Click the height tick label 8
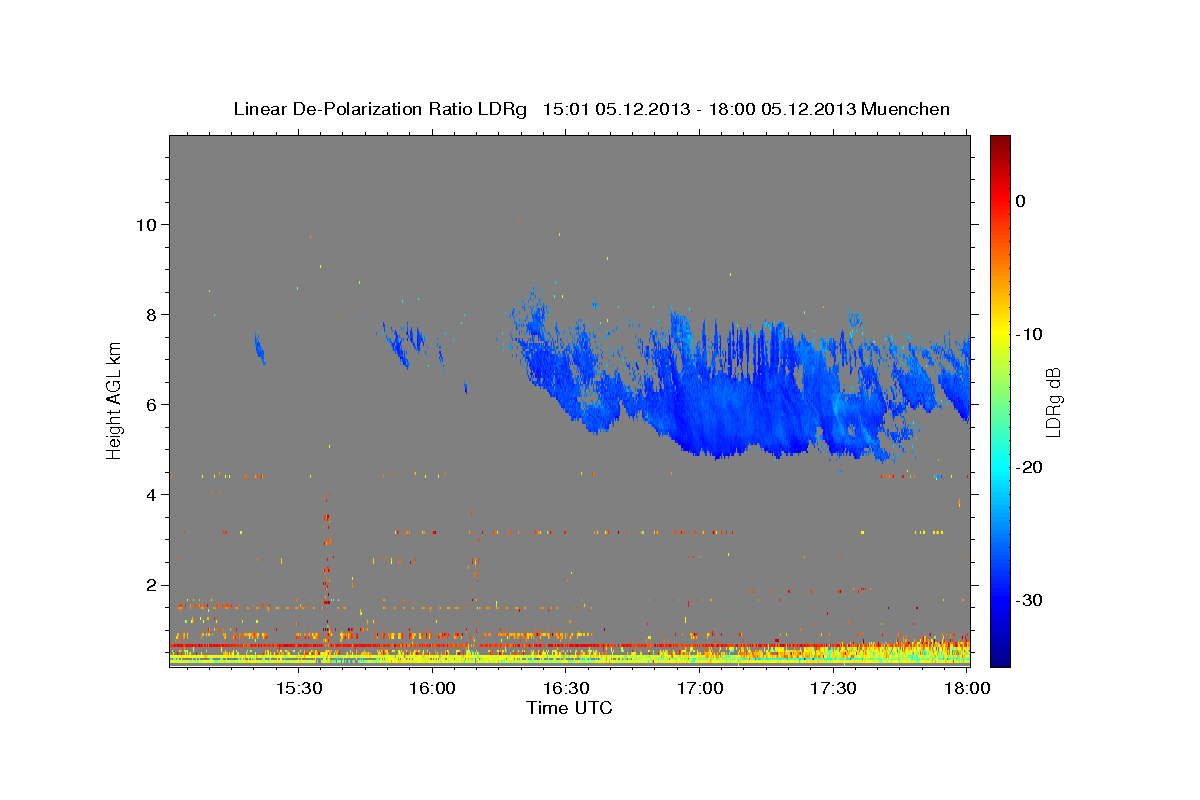1200x800 pixels. 151,314
